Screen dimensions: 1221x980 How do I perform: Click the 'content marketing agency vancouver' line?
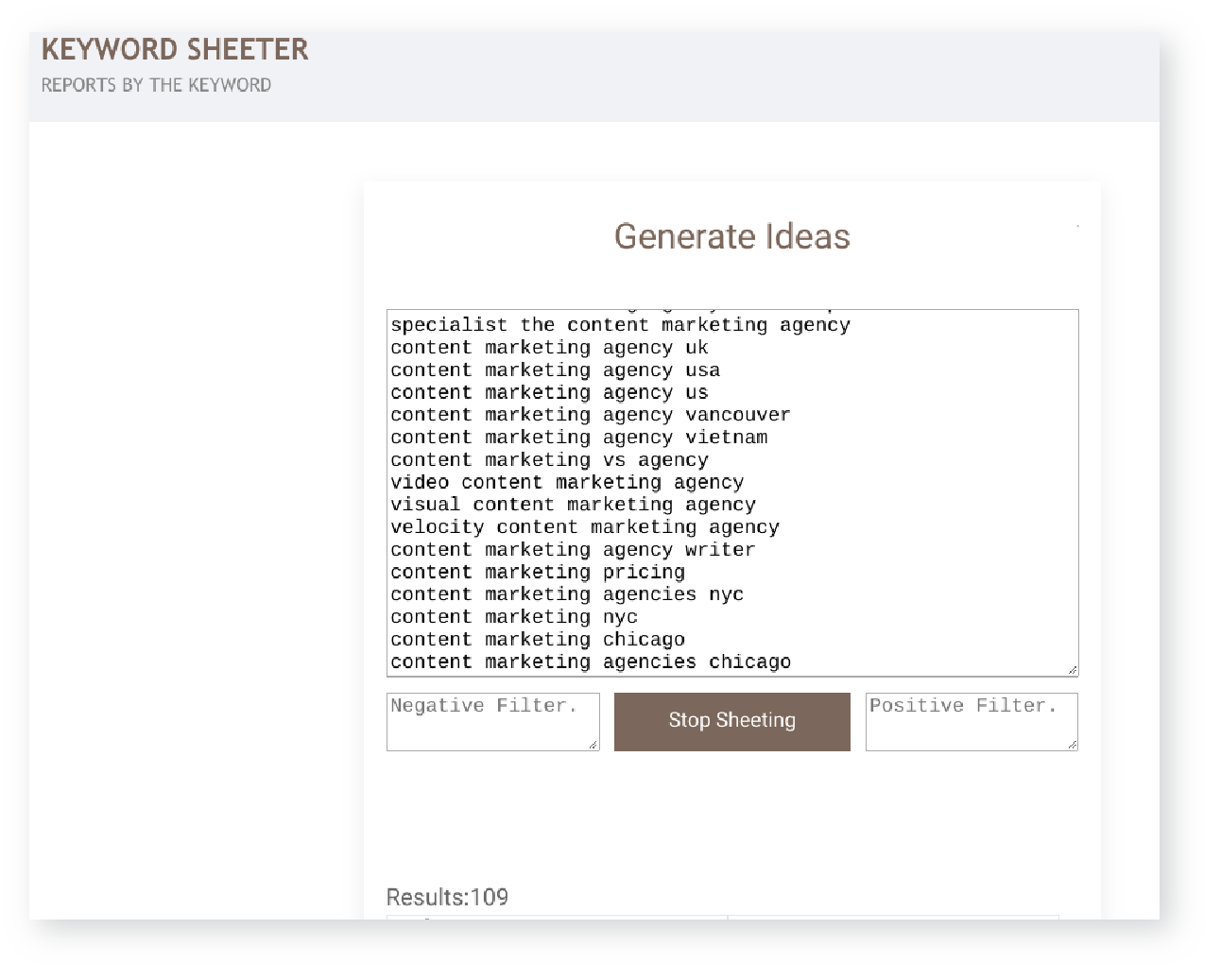click(590, 415)
